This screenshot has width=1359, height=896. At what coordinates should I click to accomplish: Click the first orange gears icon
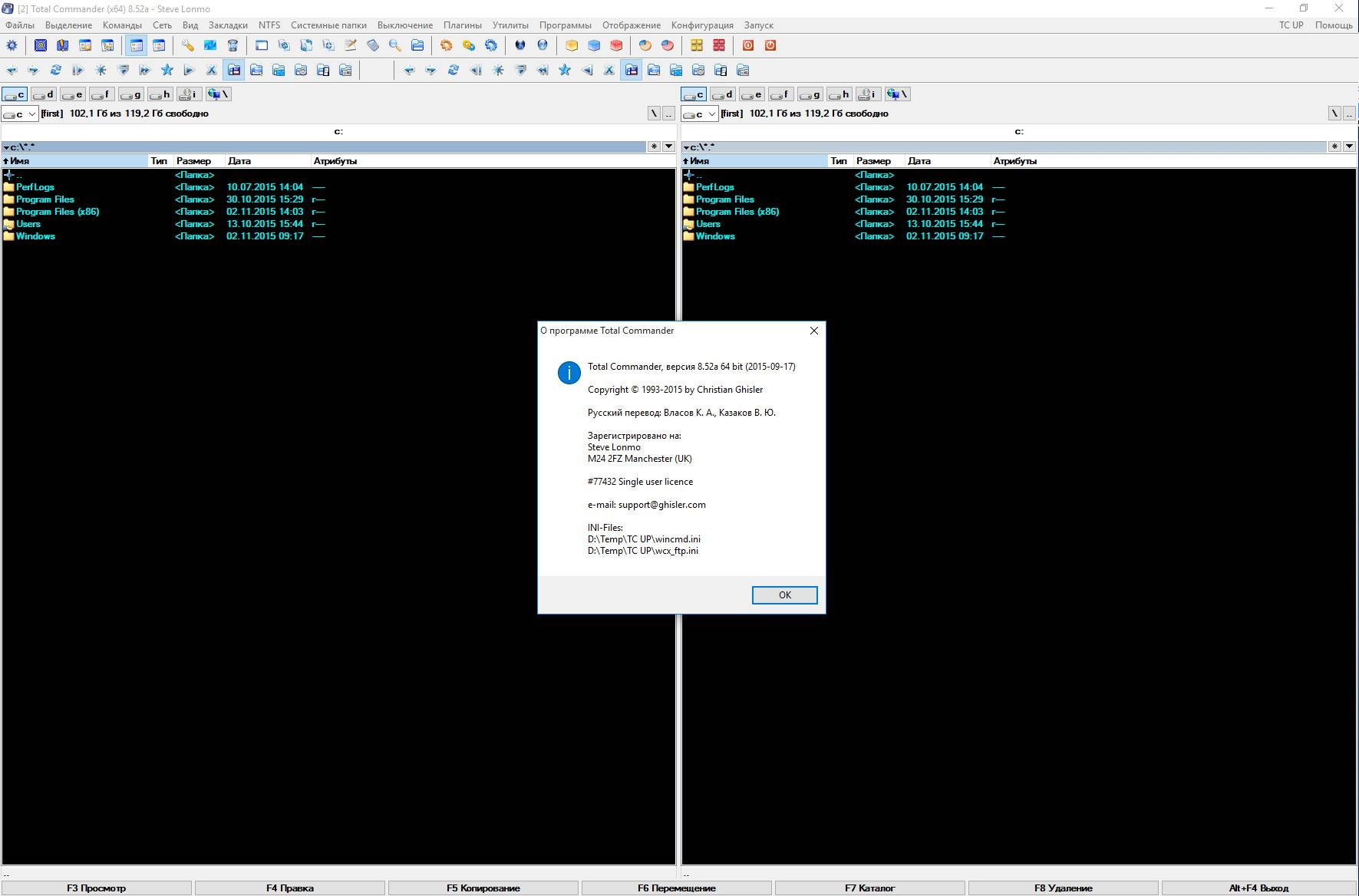(x=447, y=45)
